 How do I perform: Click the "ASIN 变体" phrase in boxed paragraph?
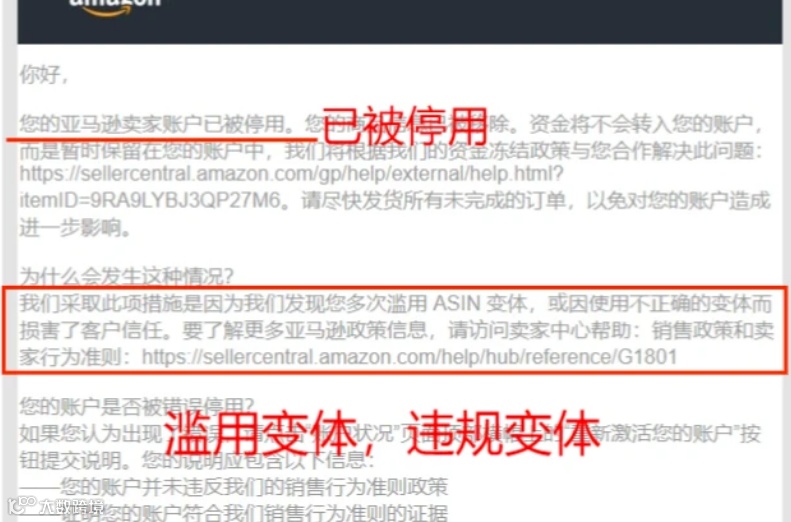(x=480, y=304)
